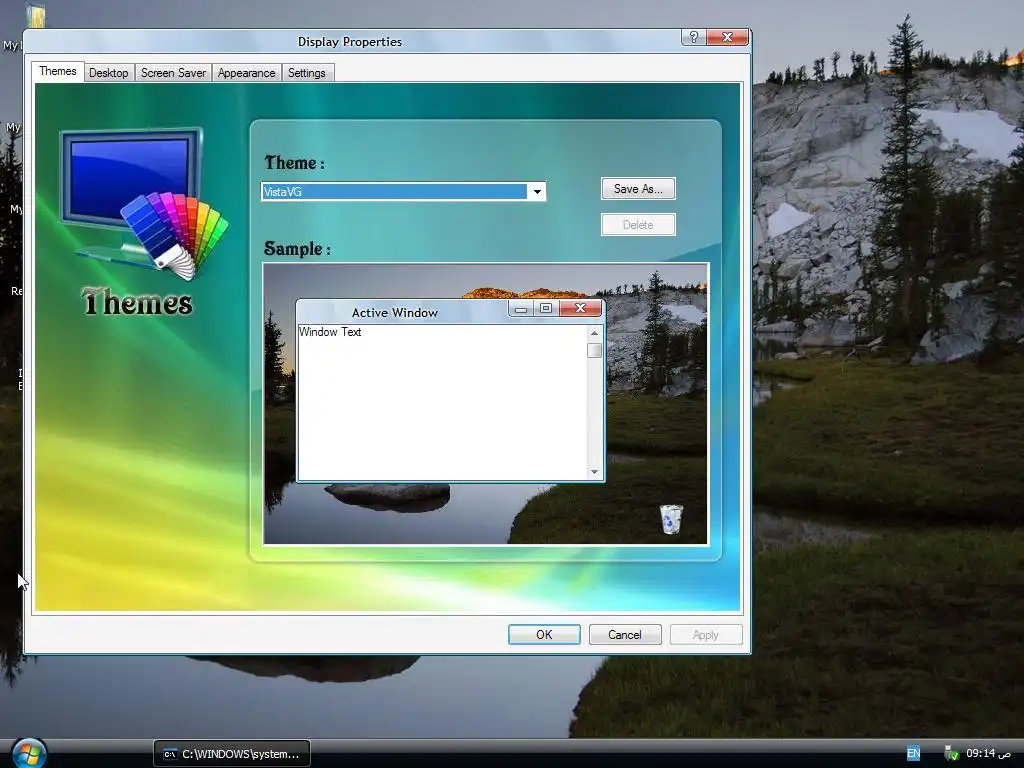Viewport: 1024px width, 768px height.
Task: Close the Display Properties window
Action: pos(727,37)
